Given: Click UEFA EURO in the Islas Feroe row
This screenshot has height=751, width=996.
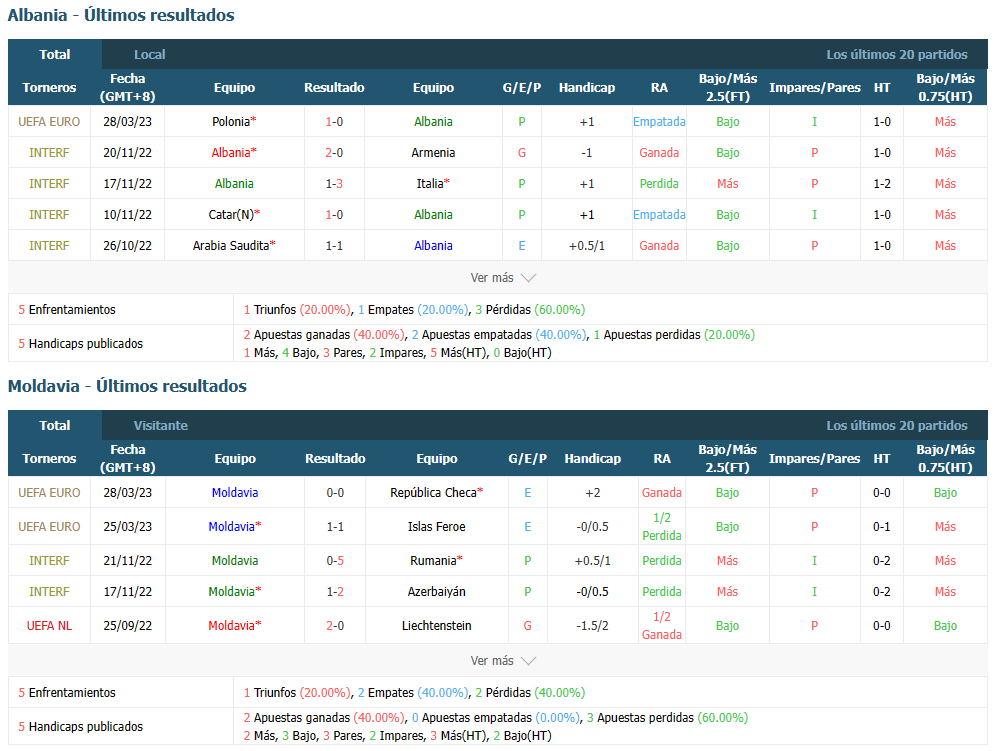Looking at the screenshot, I should [x=49, y=527].
